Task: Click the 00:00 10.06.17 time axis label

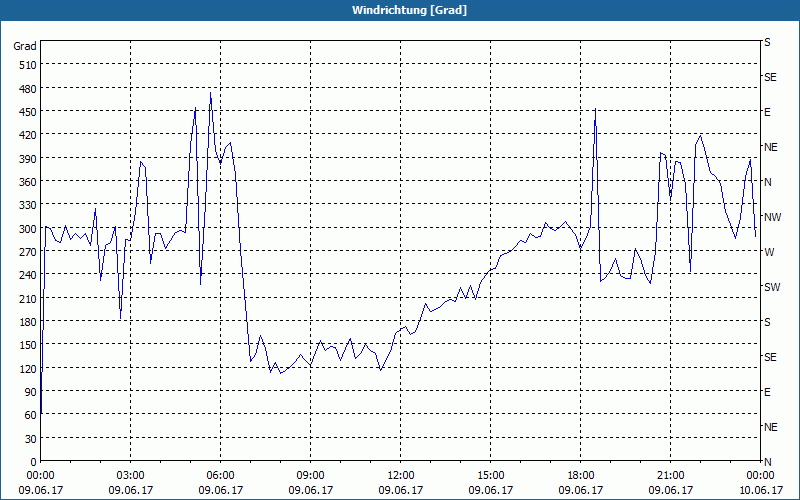Action: (x=760, y=483)
